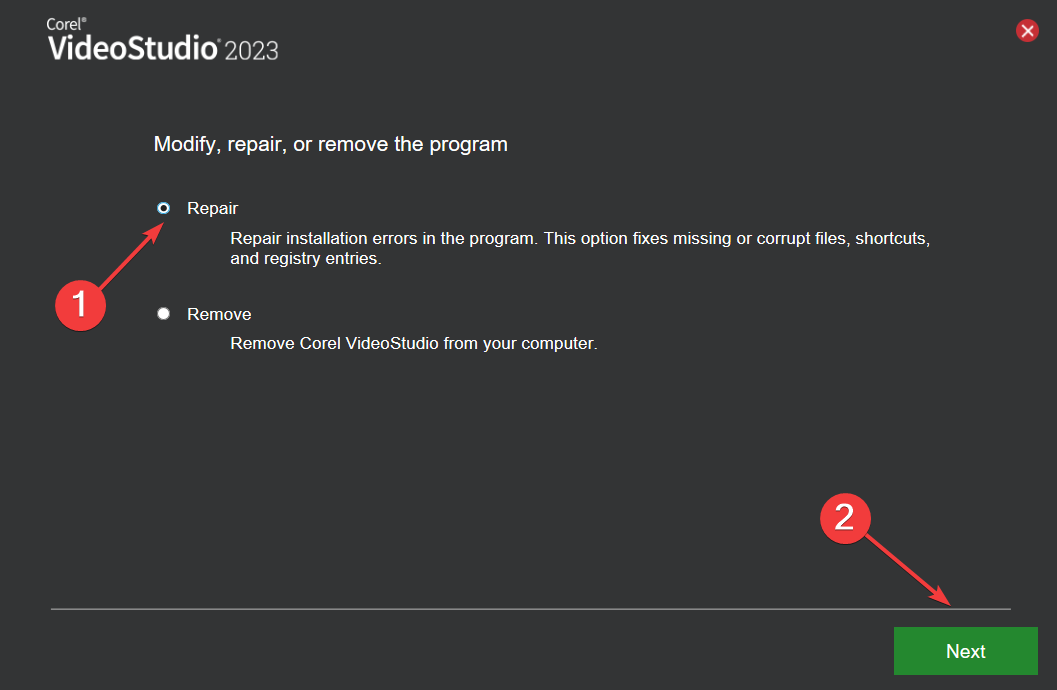Click the Remove option label
The height and width of the screenshot is (690, 1057).
coord(219,314)
